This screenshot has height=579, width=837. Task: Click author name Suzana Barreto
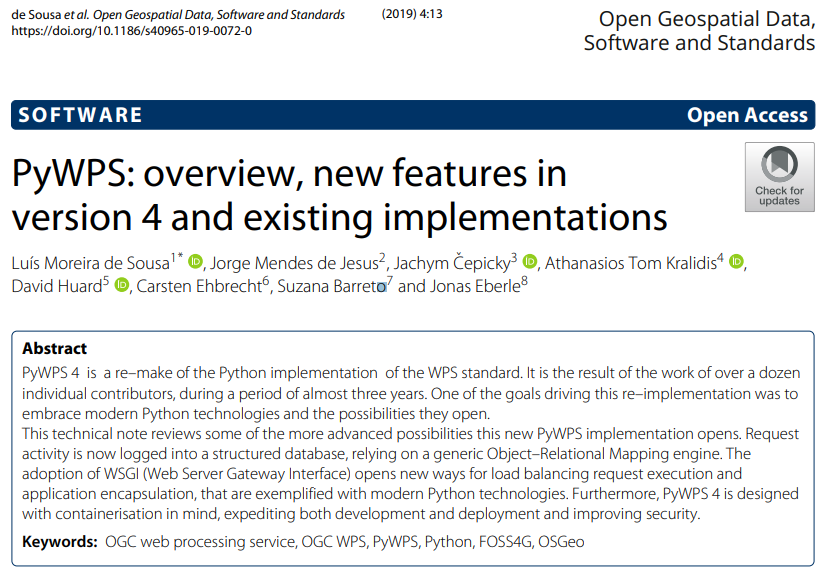coord(331,286)
